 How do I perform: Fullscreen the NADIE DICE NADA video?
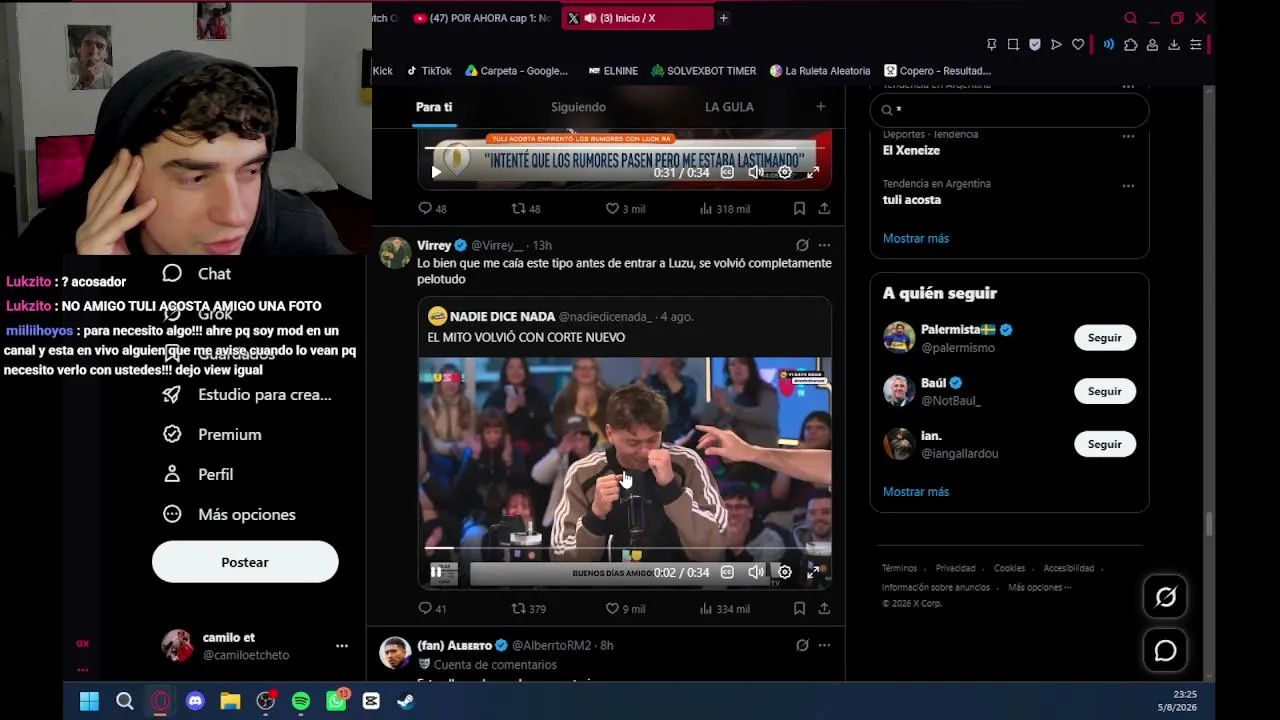813,572
